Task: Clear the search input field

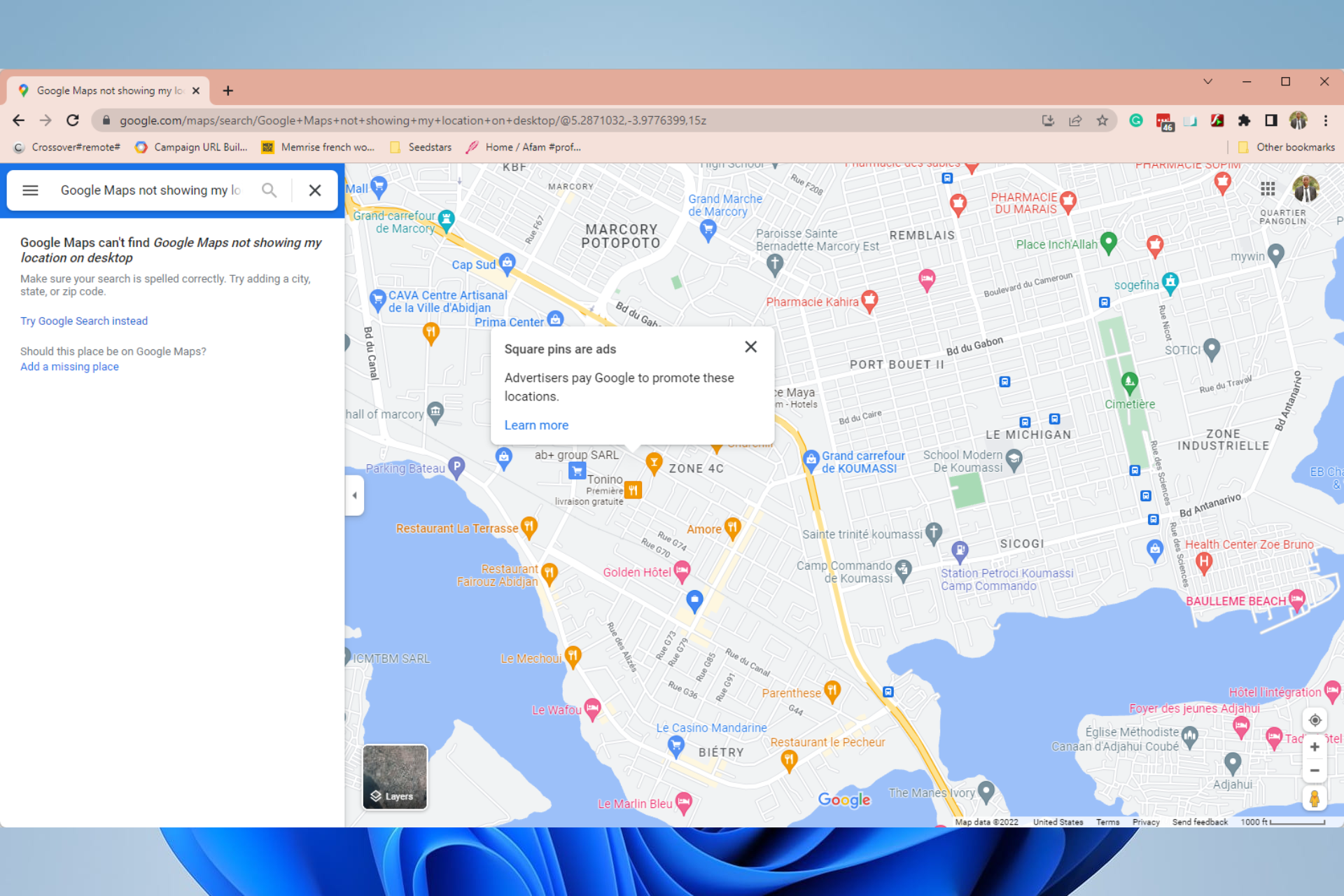Action: point(315,189)
